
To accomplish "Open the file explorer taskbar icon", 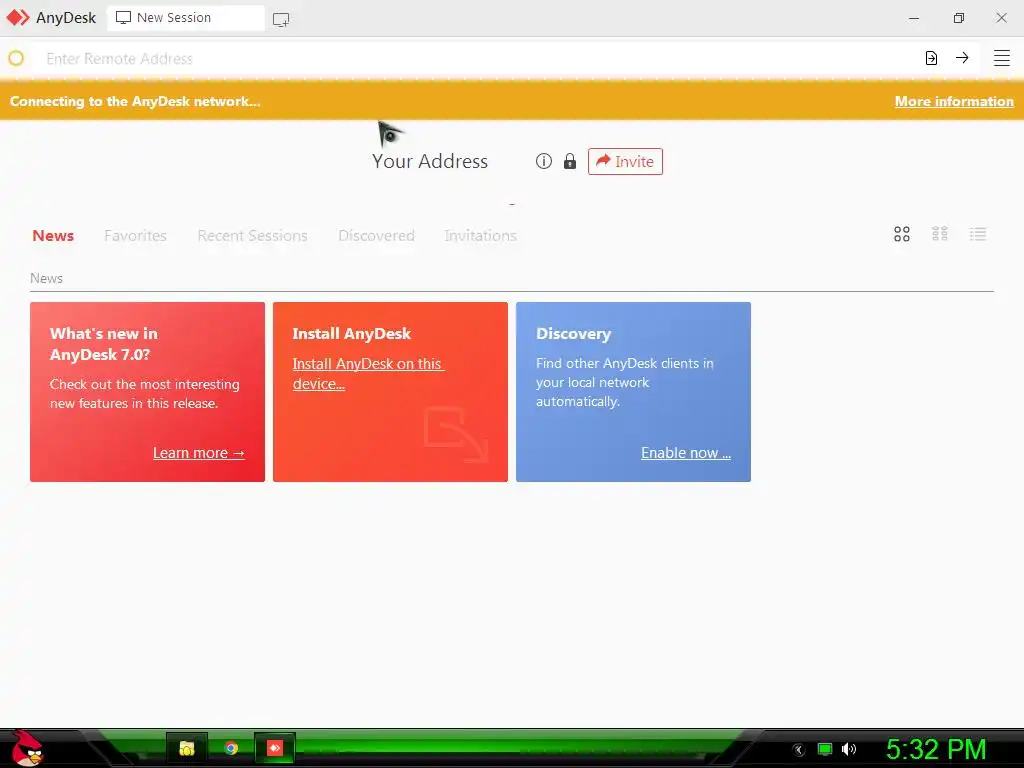I will (187, 748).
